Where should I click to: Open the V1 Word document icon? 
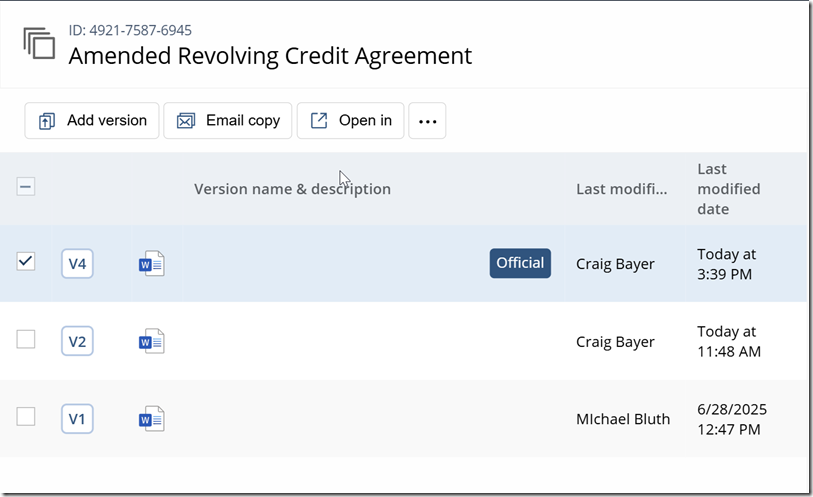pos(152,419)
